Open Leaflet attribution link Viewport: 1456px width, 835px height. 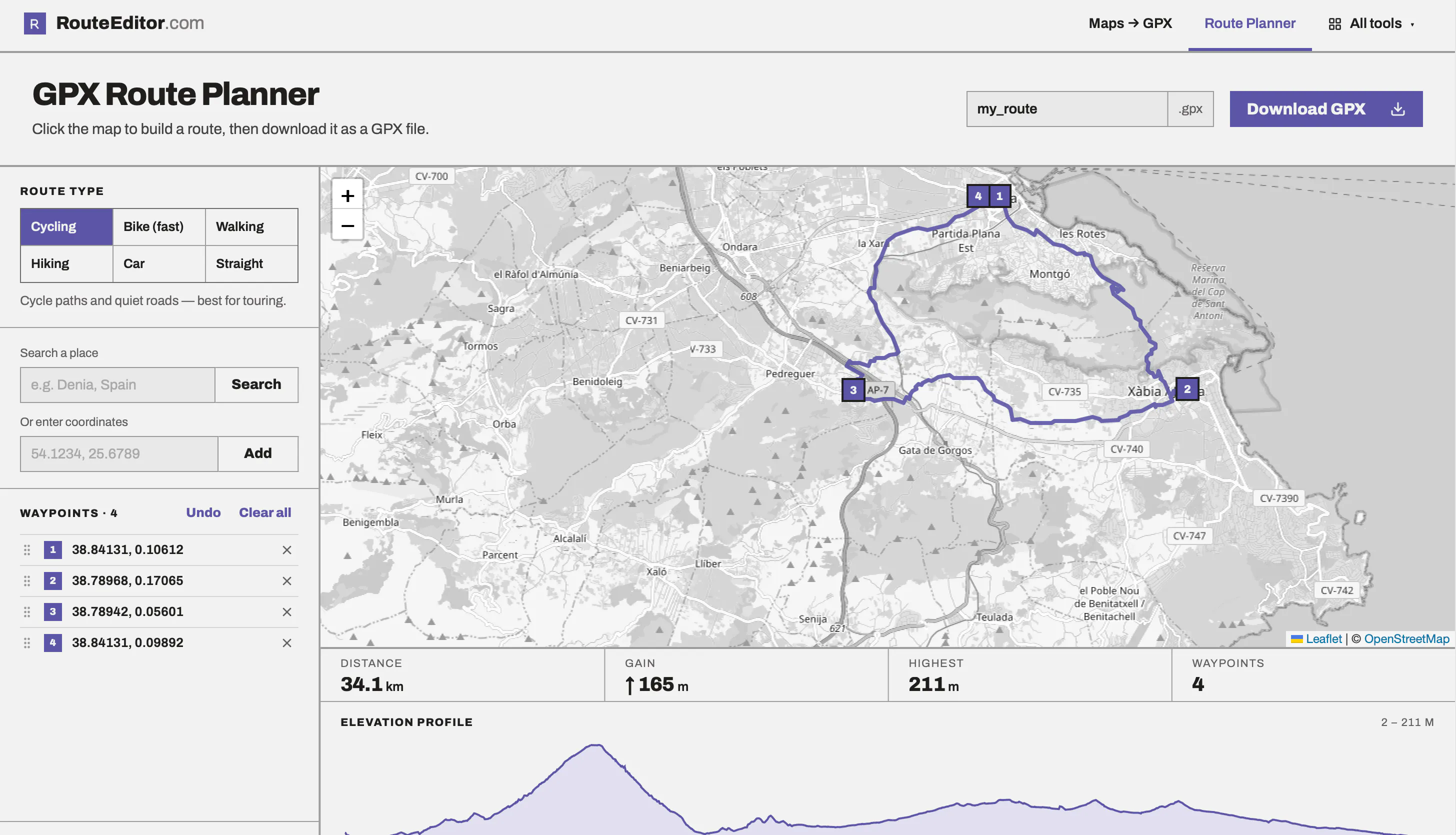[1323, 639]
